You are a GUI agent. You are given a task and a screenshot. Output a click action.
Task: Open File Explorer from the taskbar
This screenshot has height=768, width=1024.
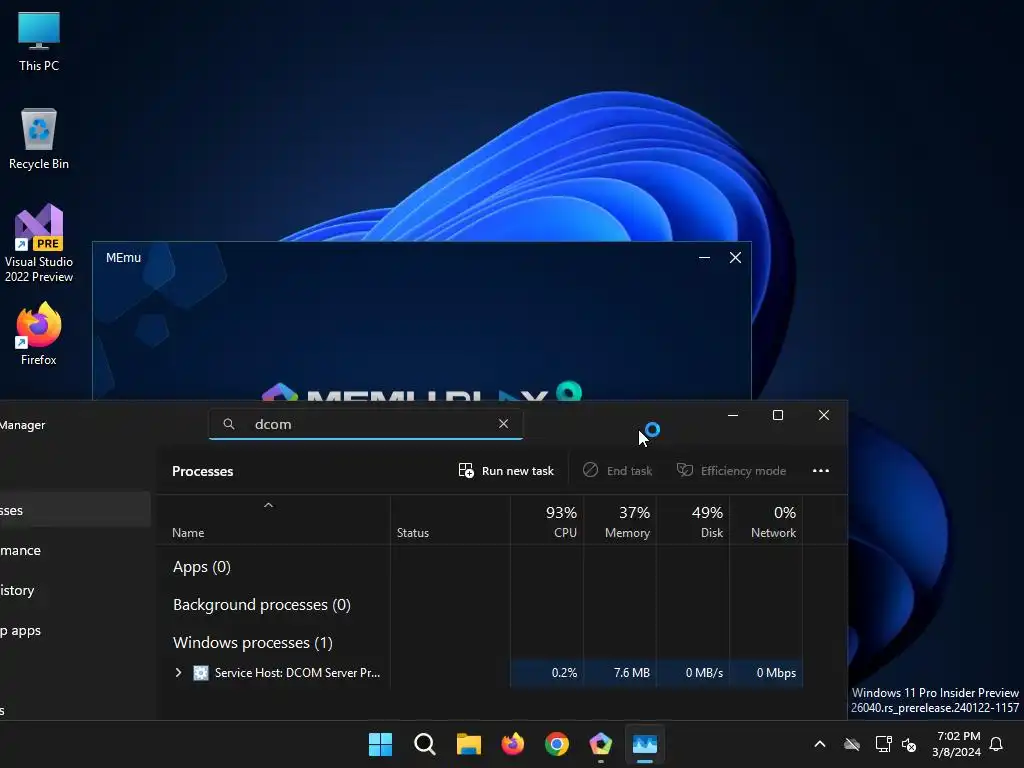point(468,744)
